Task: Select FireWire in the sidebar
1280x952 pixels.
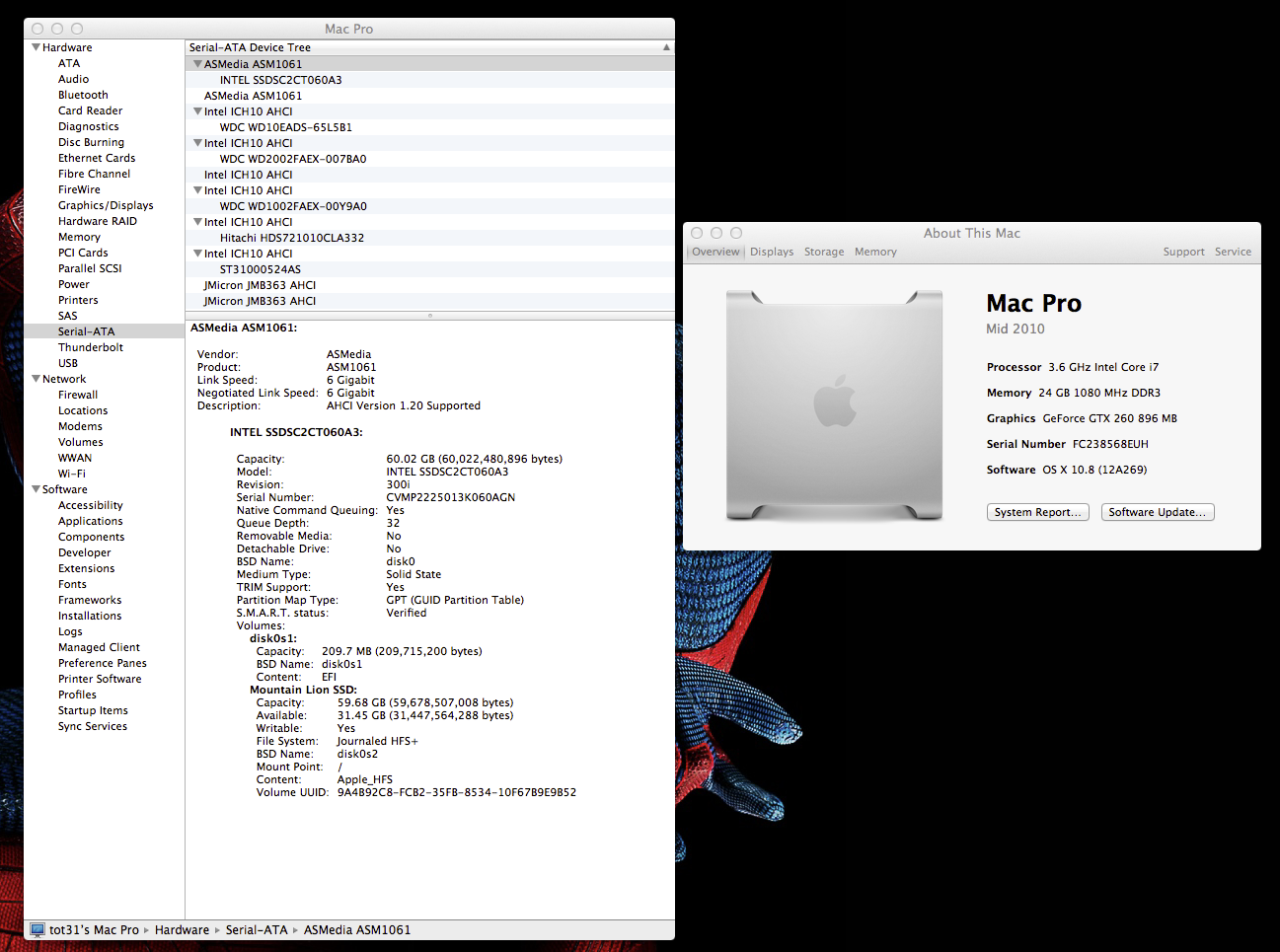Action: point(79,189)
